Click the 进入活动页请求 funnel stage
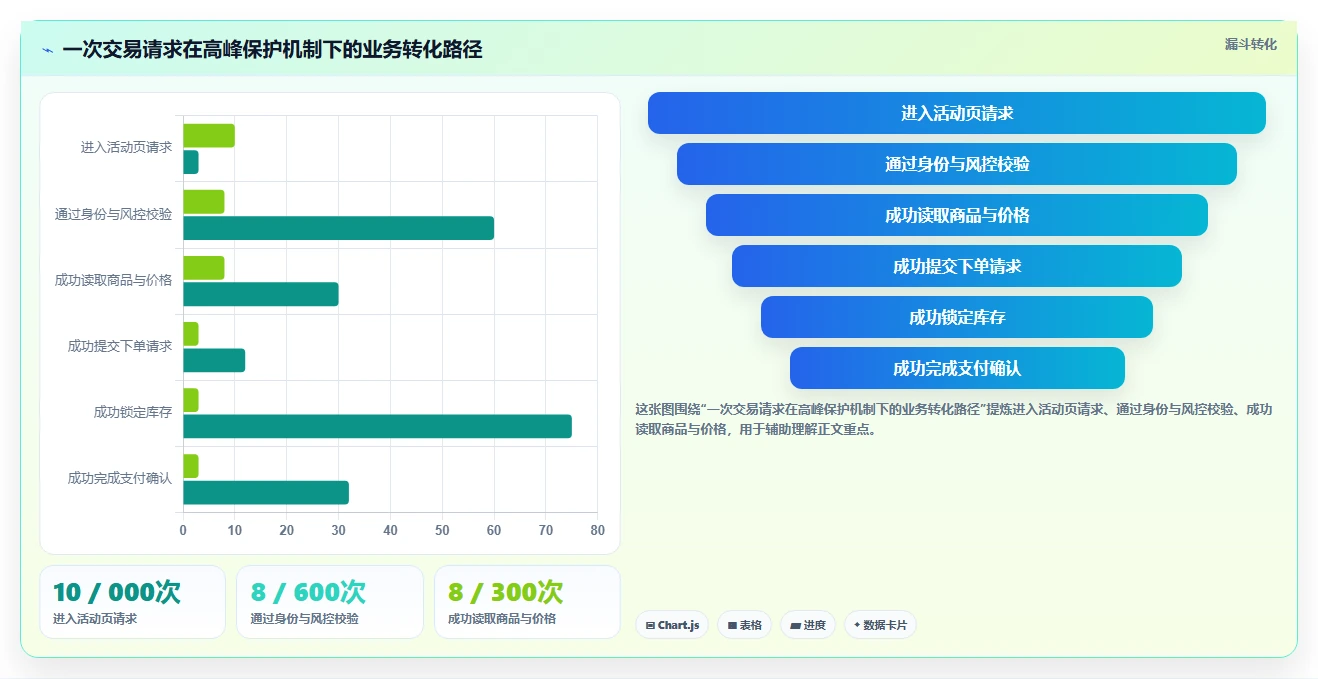Image resolution: width=1318 pixels, height=679 pixels. click(957, 113)
